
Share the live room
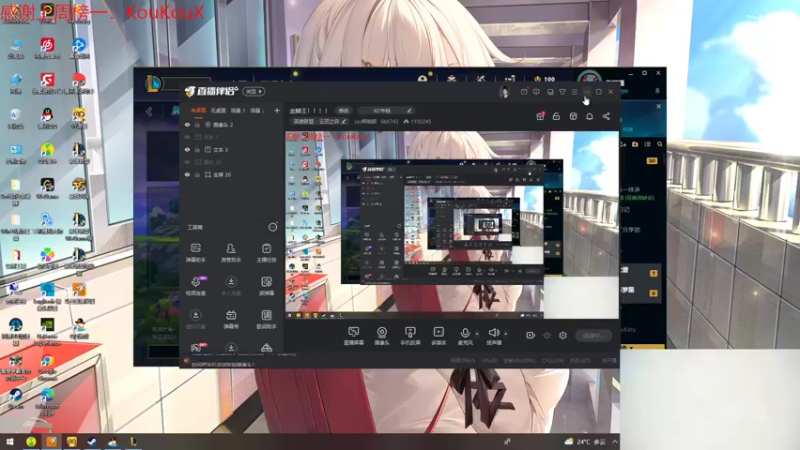[606, 116]
